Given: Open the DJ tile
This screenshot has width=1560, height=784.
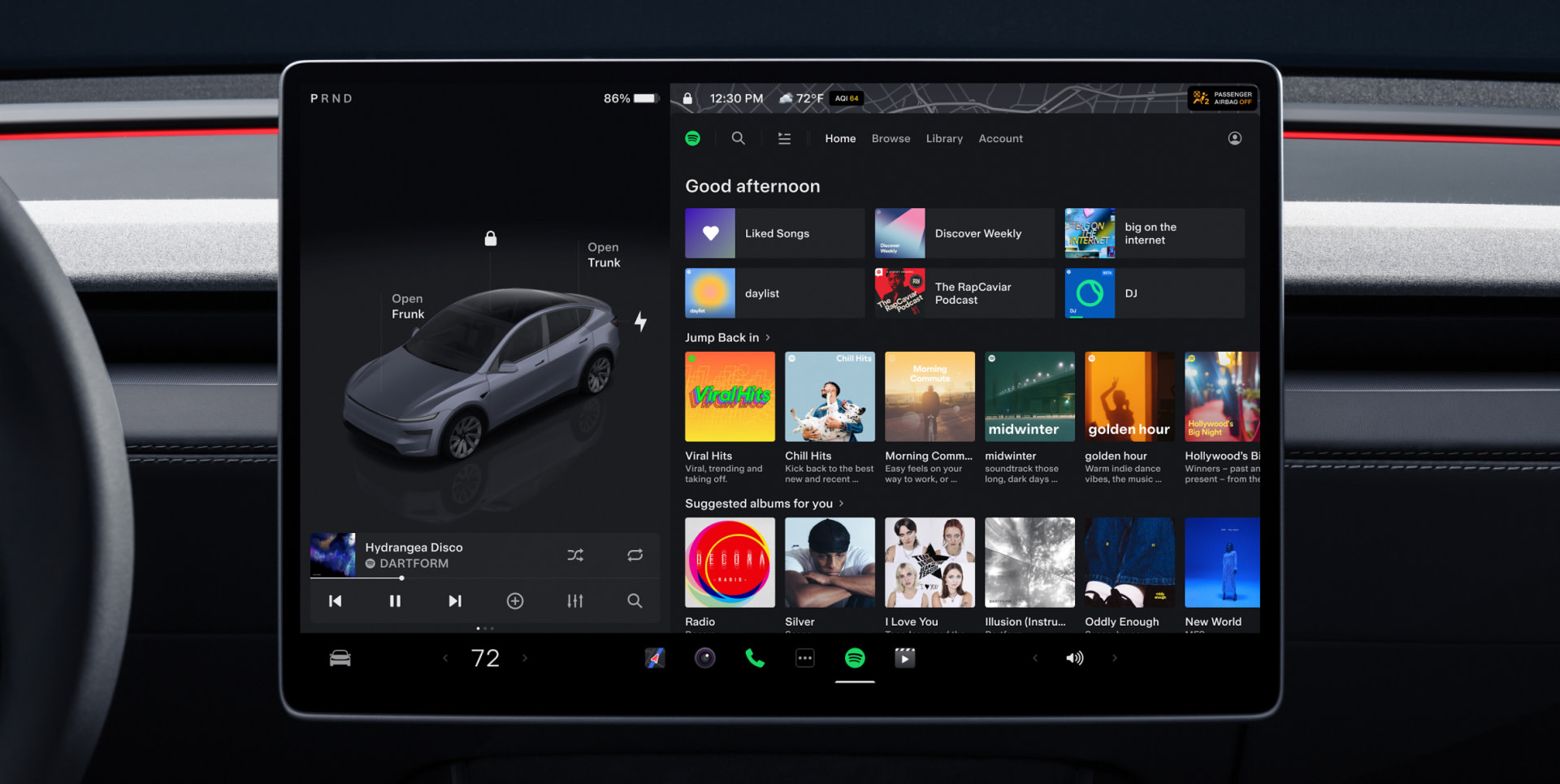Looking at the screenshot, I should pos(1155,293).
